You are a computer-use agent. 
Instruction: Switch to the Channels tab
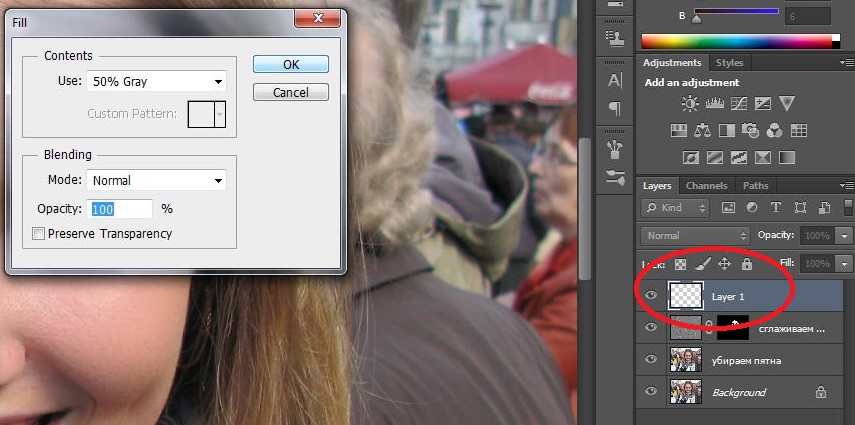pos(707,185)
